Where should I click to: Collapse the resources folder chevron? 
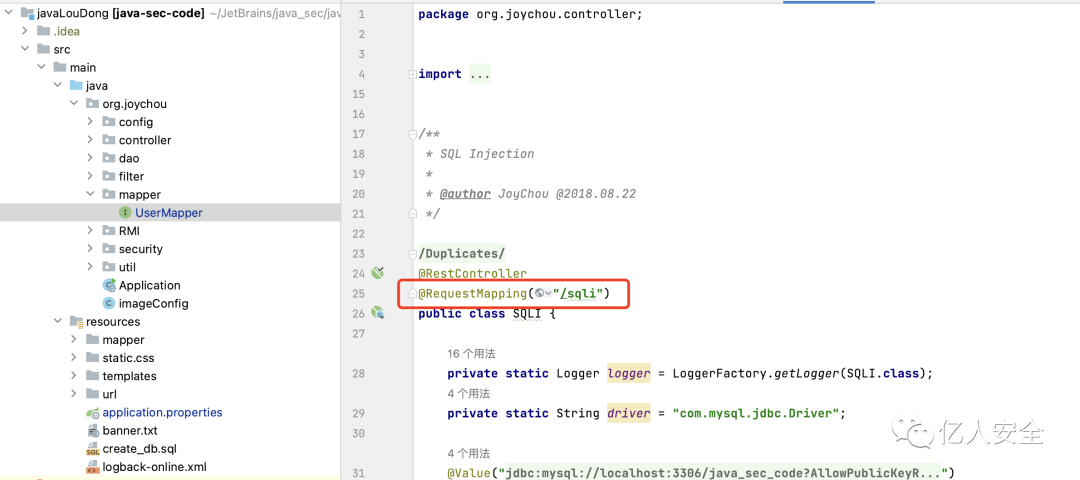(58, 322)
